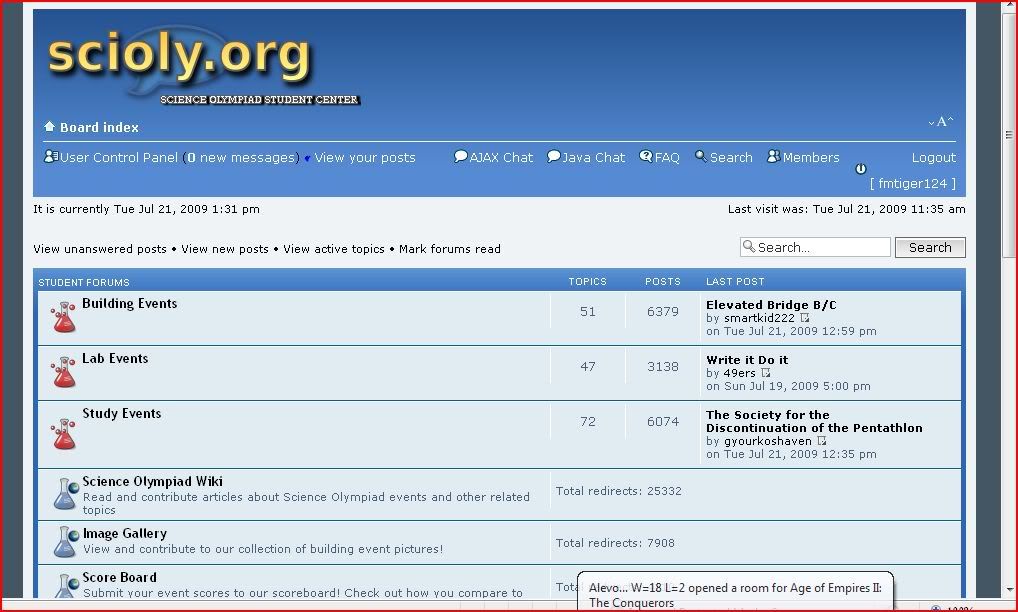Open View unanswered posts
Viewport: 1018px width, 612px height.
click(x=100, y=249)
